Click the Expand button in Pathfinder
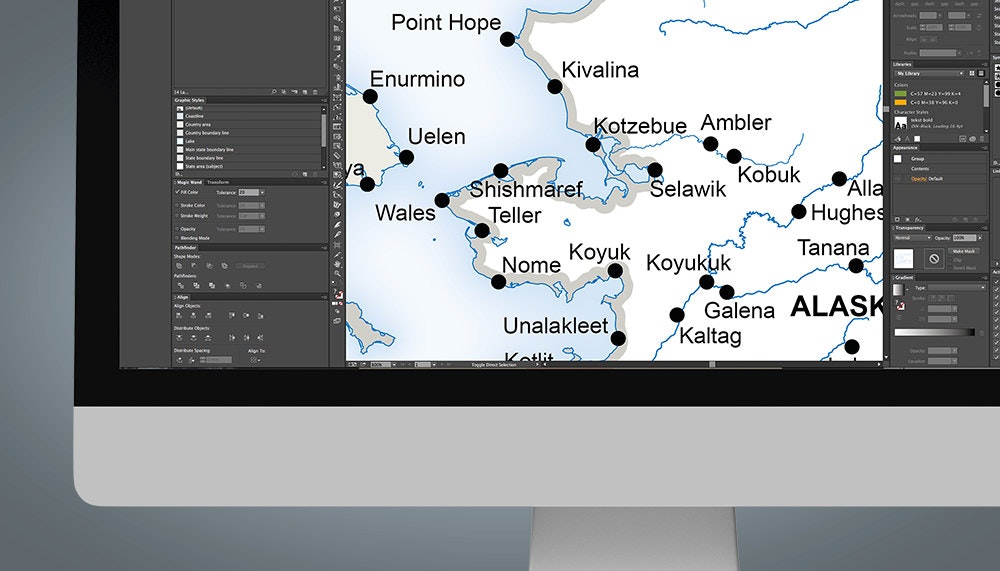This screenshot has width=1000, height=571. pos(250,266)
